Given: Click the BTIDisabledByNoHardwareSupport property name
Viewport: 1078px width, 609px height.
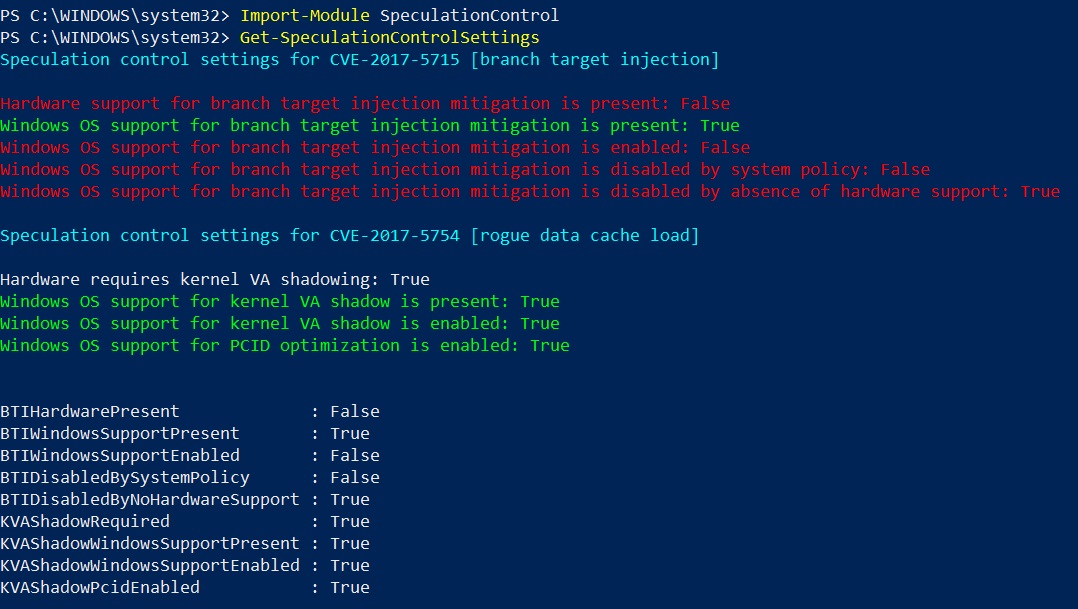Looking at the screenshot, I should pyautogui.click(x=150, y=500).
